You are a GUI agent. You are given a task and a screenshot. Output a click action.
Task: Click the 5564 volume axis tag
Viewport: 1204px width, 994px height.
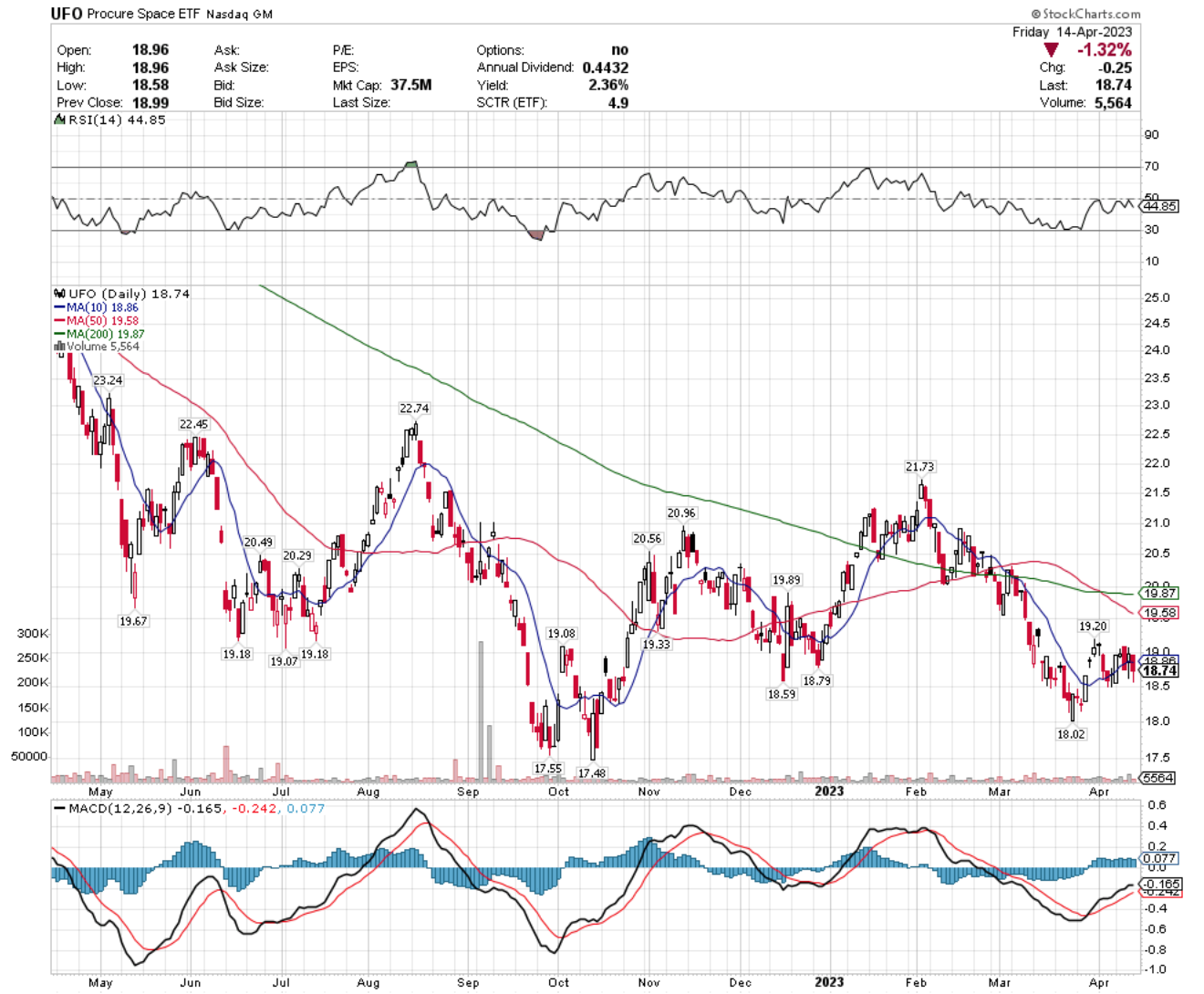coord(1158,778)
